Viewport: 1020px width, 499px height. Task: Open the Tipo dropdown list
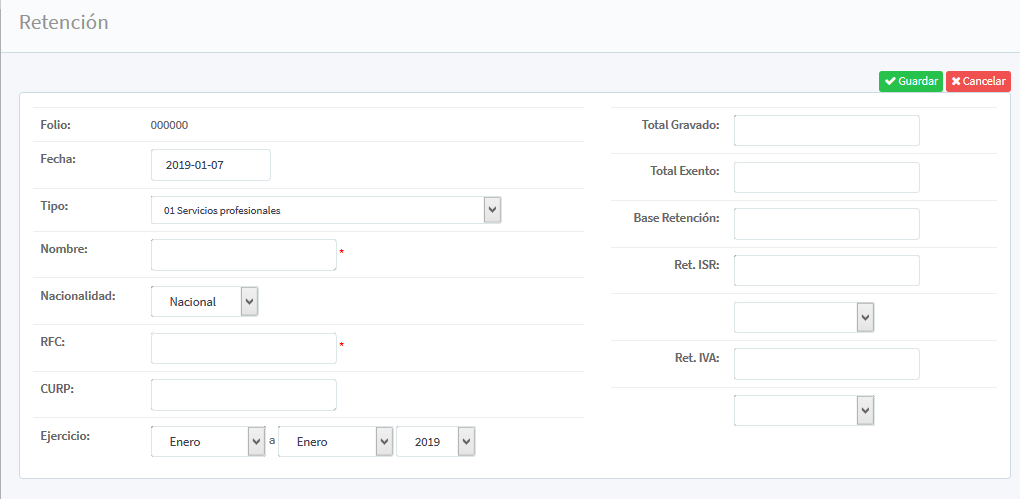pos(325,210)
